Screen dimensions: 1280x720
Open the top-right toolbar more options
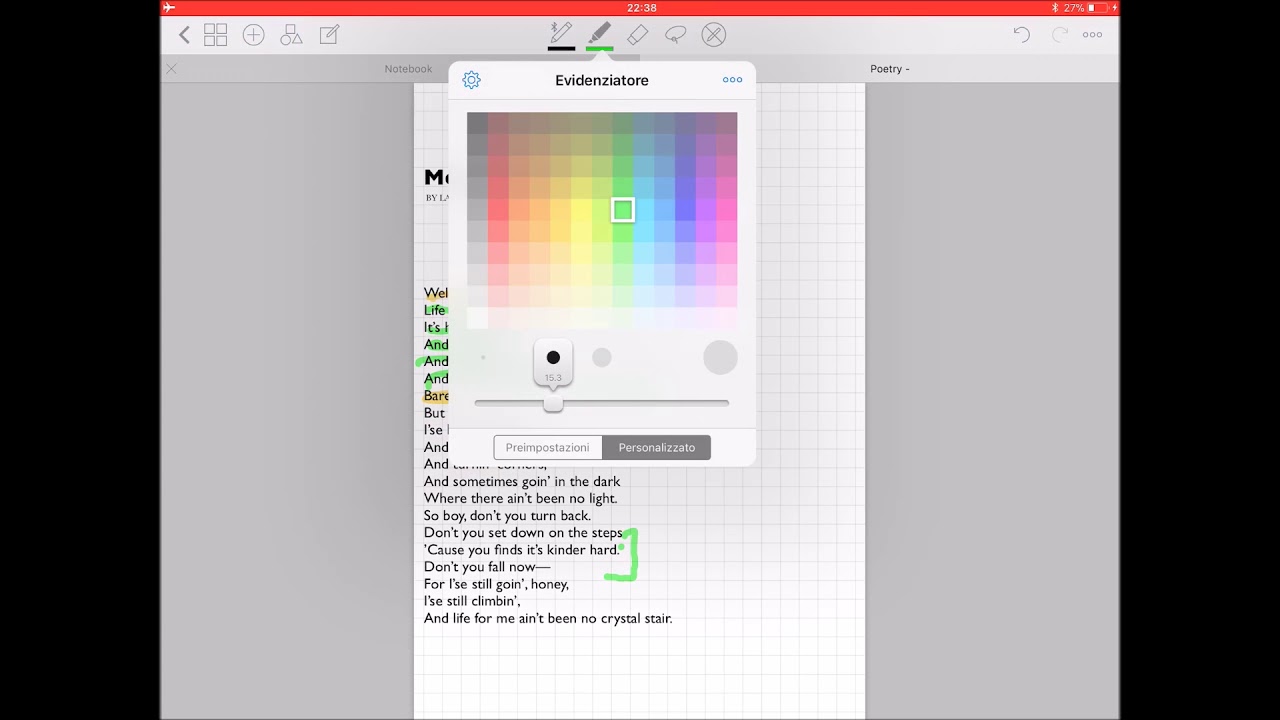point(1092,35)
